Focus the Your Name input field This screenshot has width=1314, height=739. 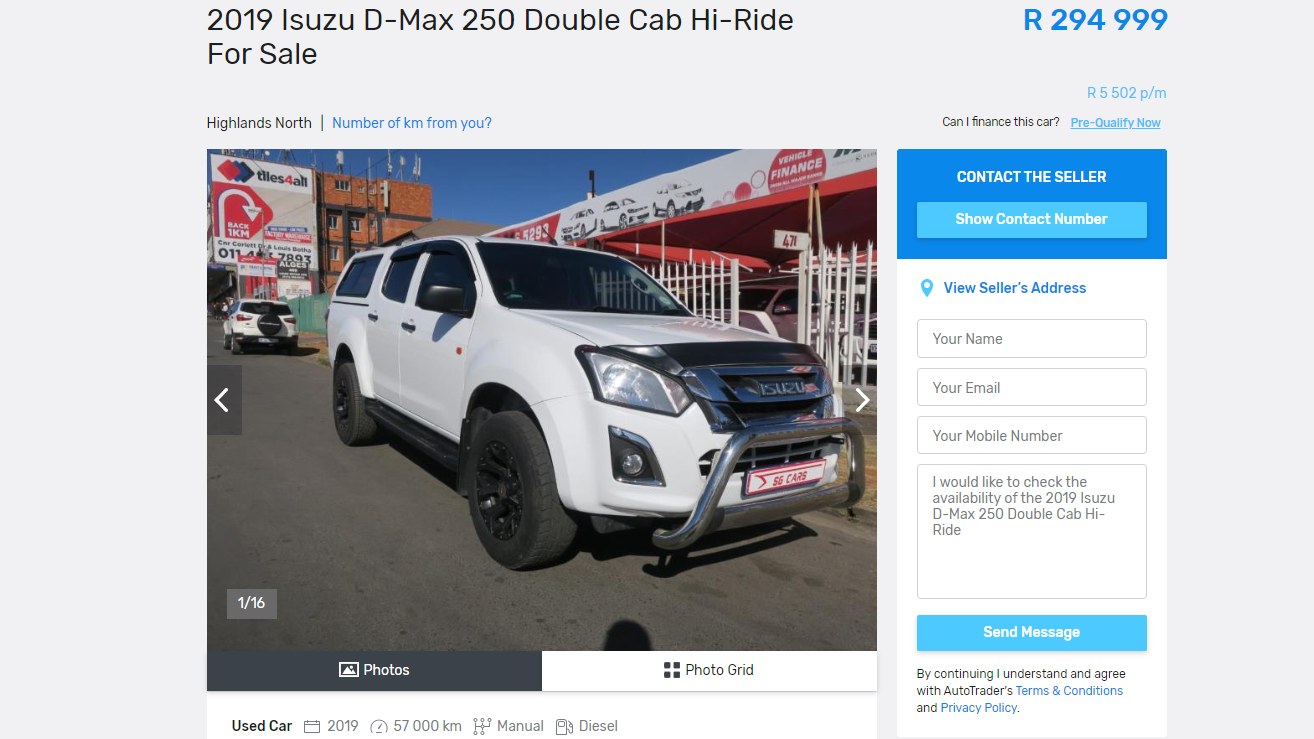click(x=1031, y=339)
